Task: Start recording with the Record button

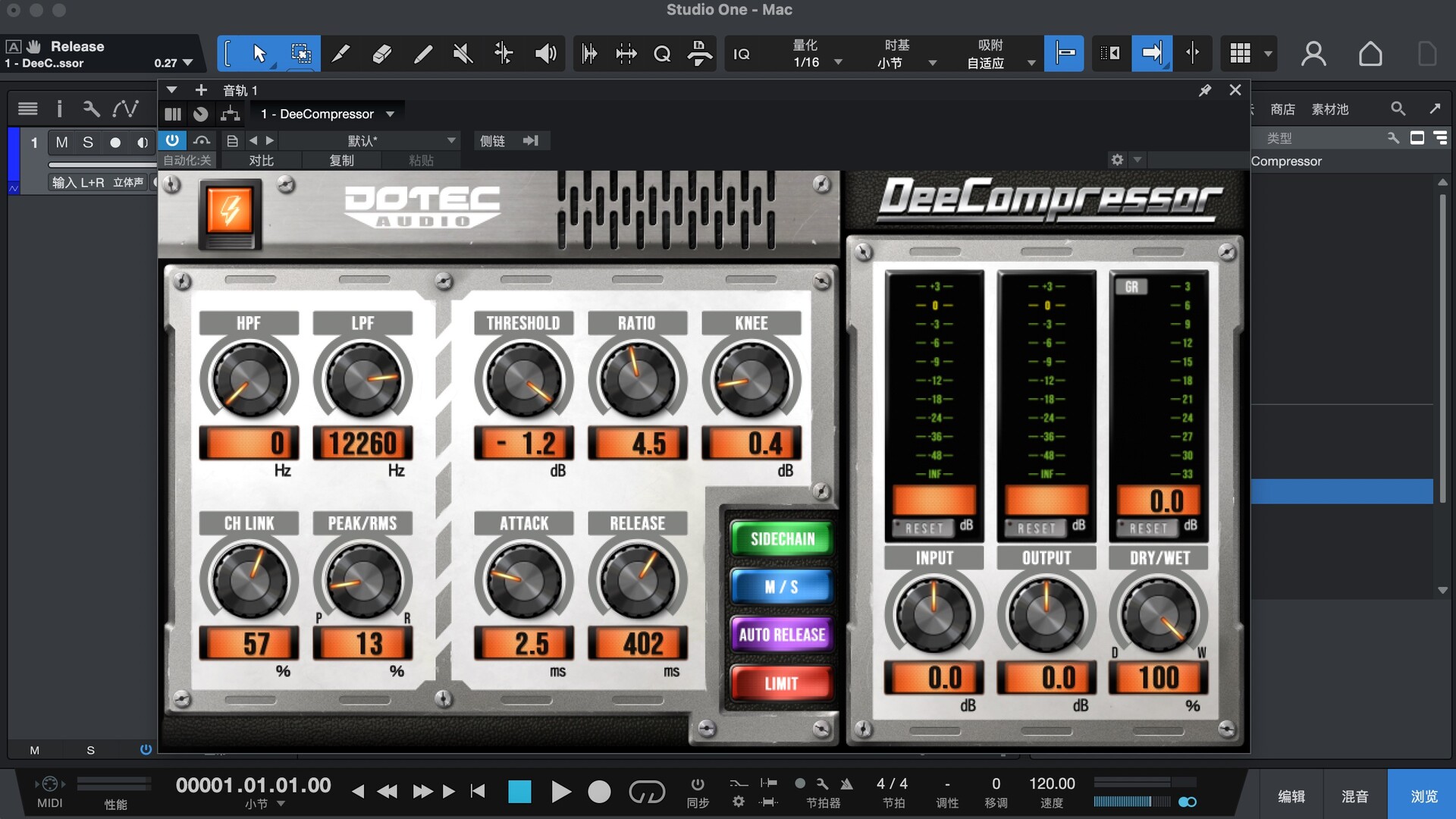Action: pos(599,792)
